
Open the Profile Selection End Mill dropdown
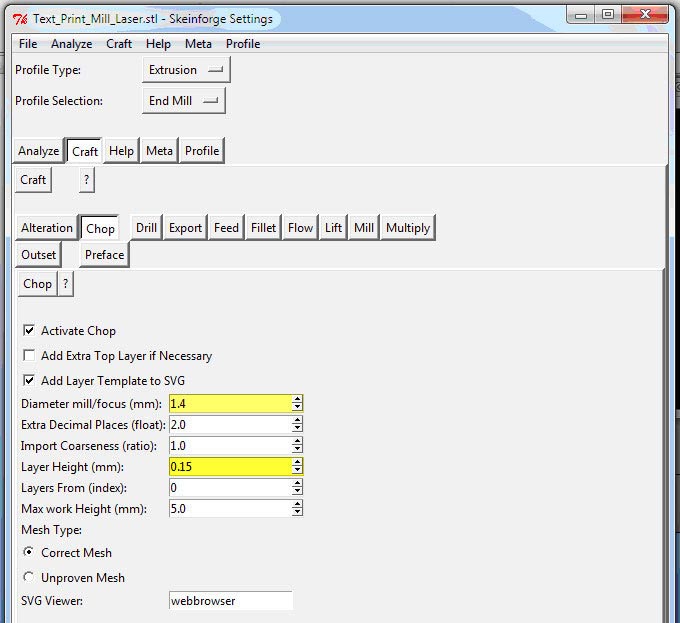pyautogui.click(x=184, y=101)
